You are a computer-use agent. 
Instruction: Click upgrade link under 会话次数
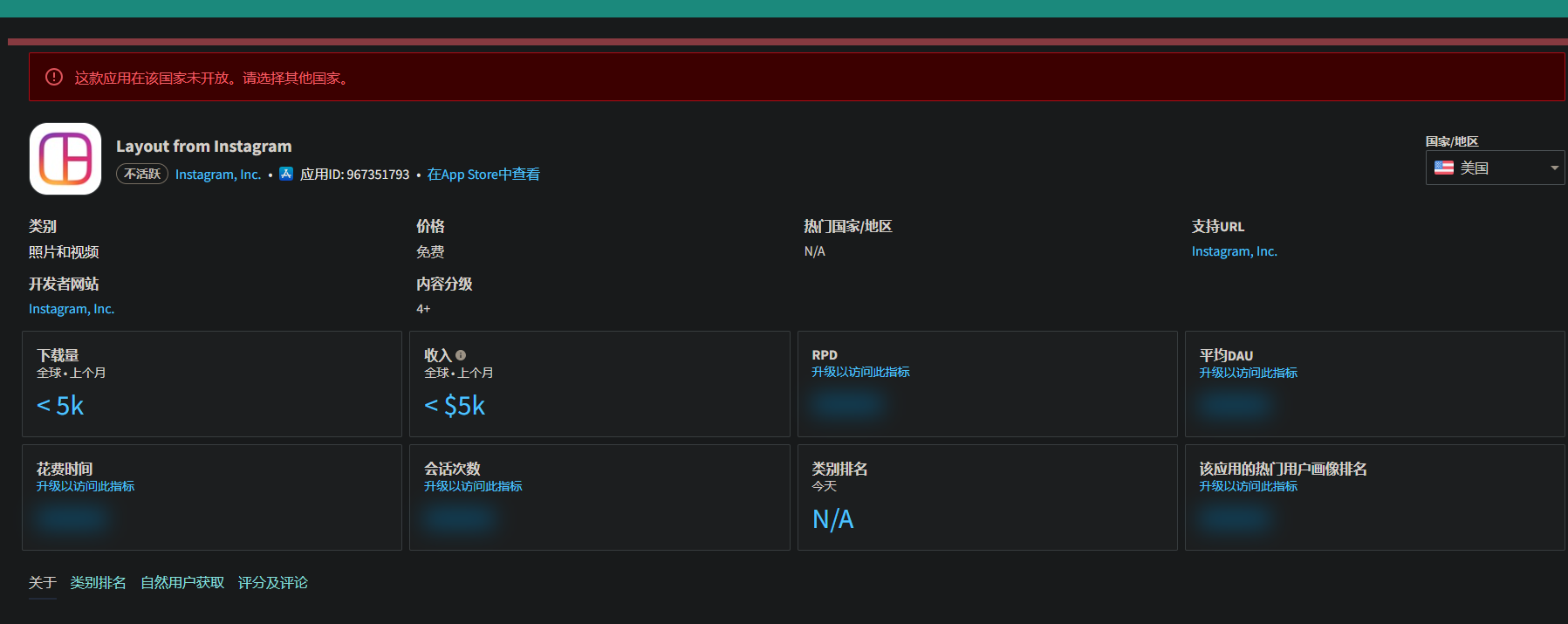(473, 486)
